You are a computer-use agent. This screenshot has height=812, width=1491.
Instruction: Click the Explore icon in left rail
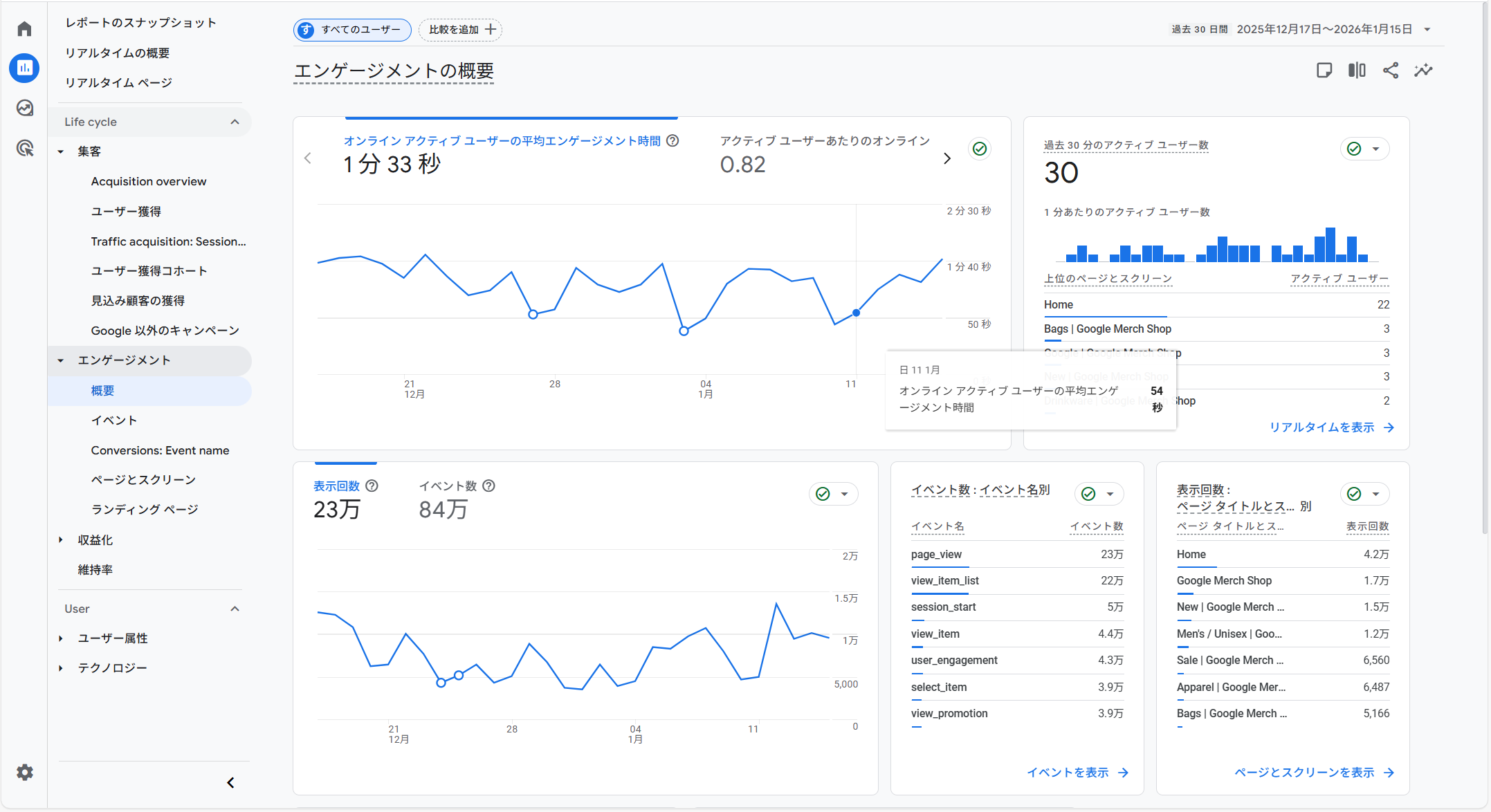coord(25,108)
